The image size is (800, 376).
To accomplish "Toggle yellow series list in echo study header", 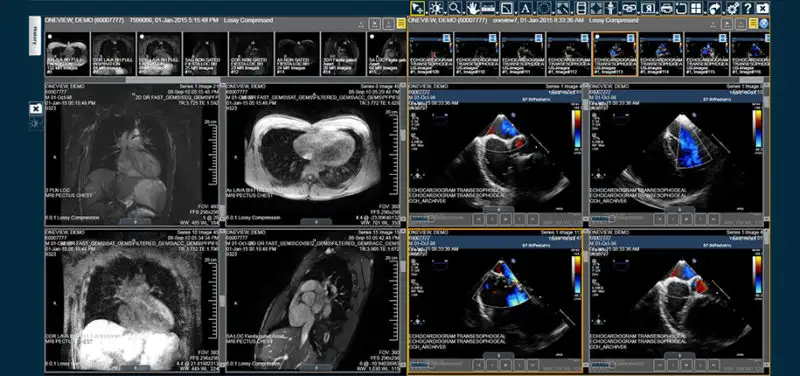I will (753, 23).
